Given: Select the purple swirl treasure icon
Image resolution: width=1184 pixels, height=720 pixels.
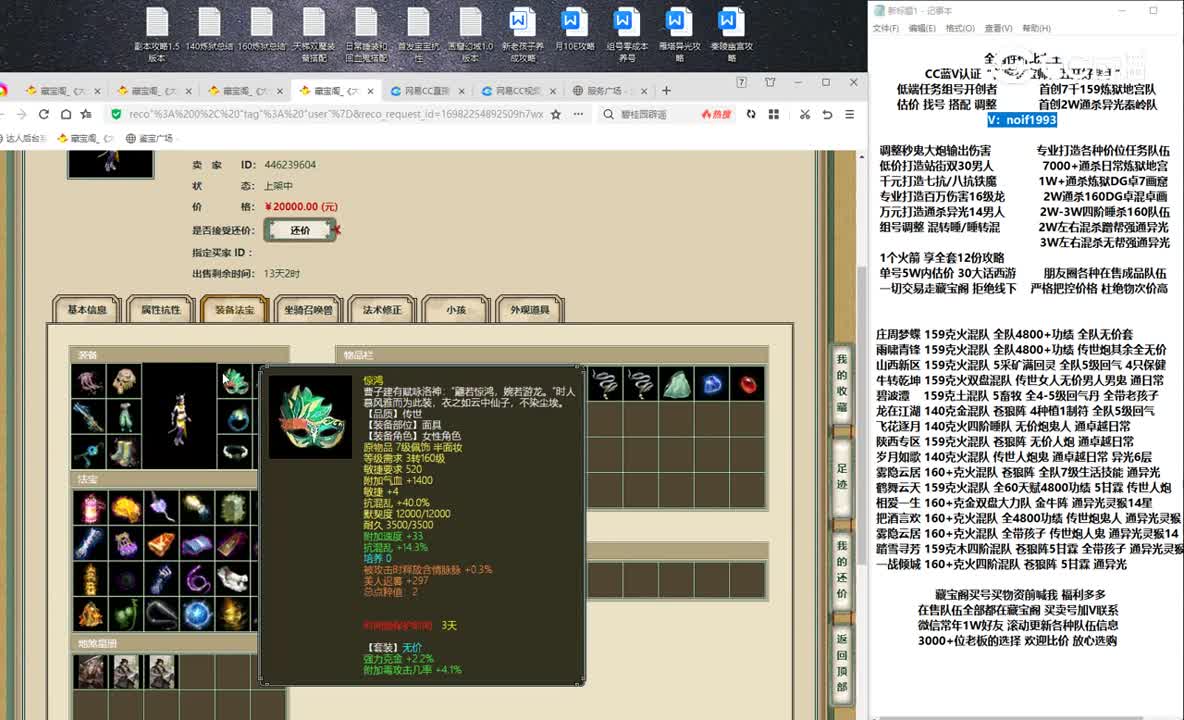Looking at the screenshot, I should point(197,579).
